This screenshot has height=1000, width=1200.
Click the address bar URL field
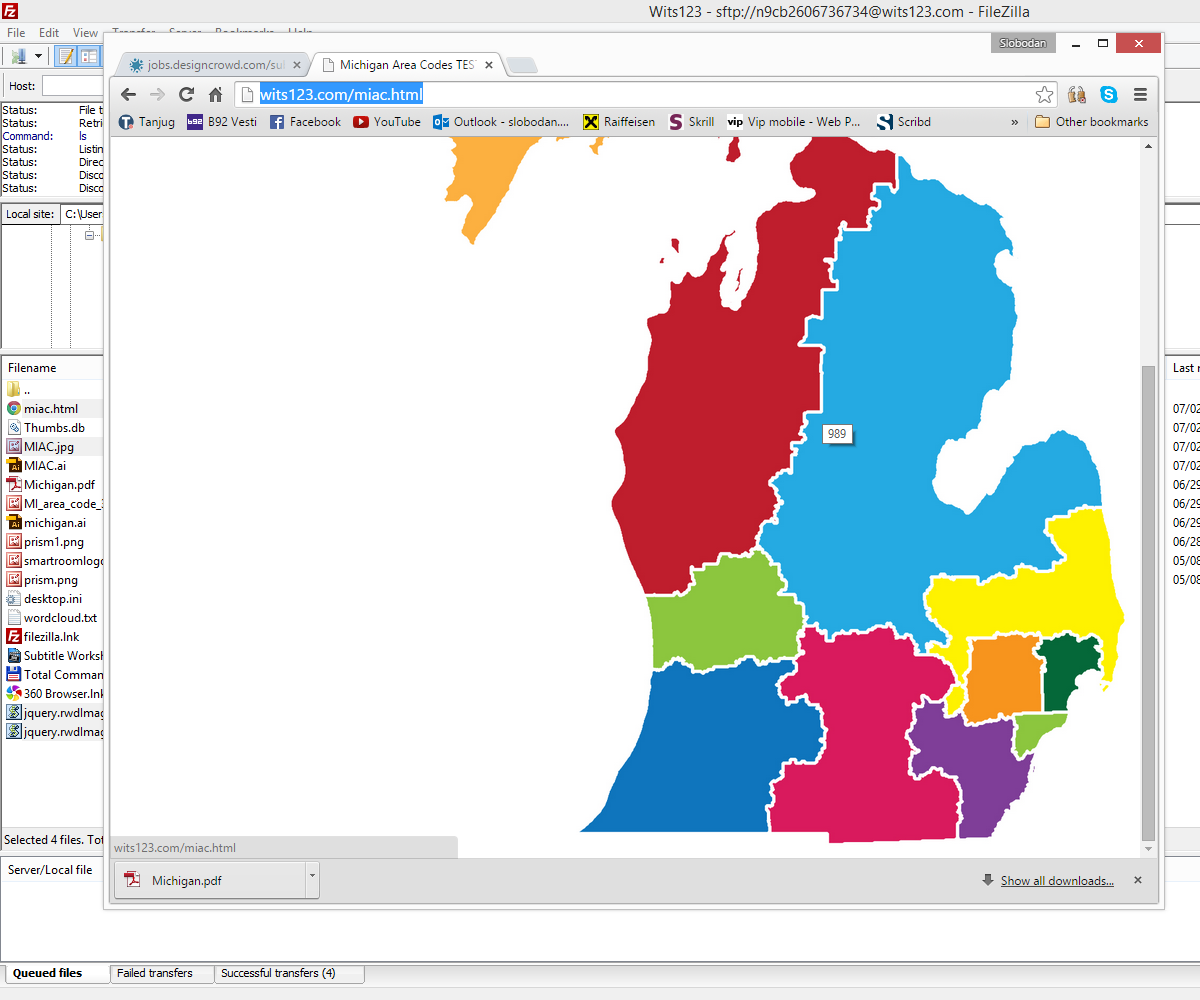click(640, 95)
